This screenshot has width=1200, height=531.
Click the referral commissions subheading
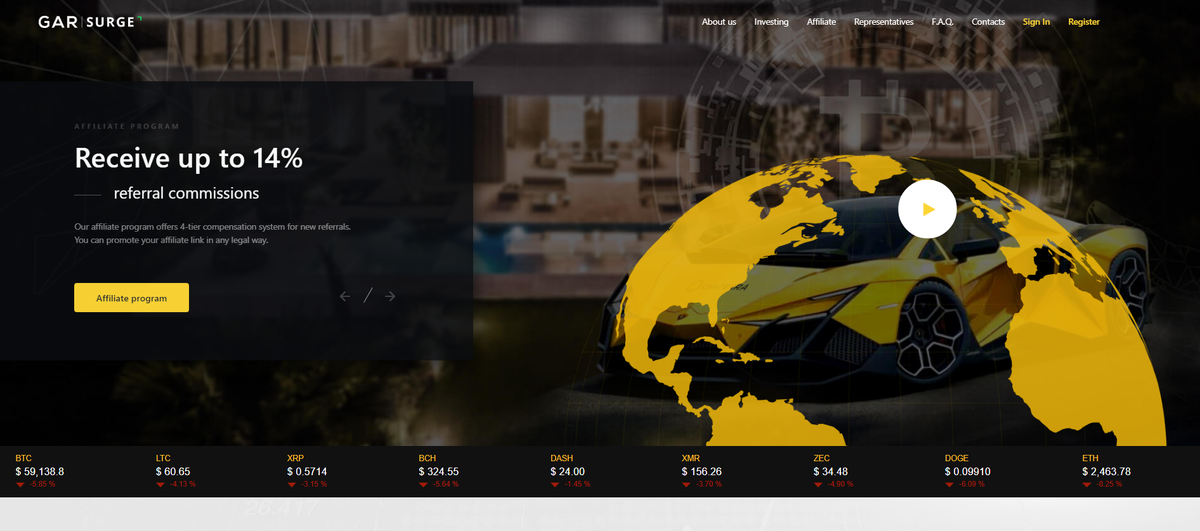(x=186, y=193)
